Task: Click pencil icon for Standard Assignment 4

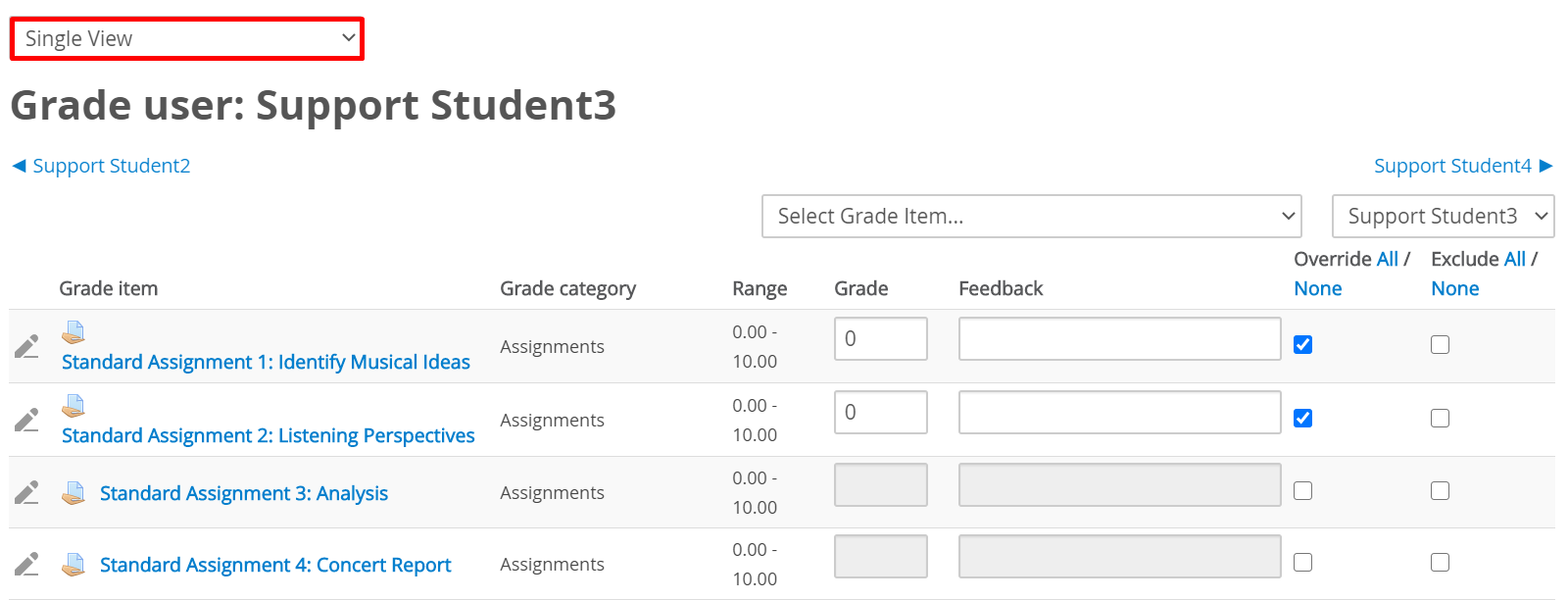Action: point(26,564)
